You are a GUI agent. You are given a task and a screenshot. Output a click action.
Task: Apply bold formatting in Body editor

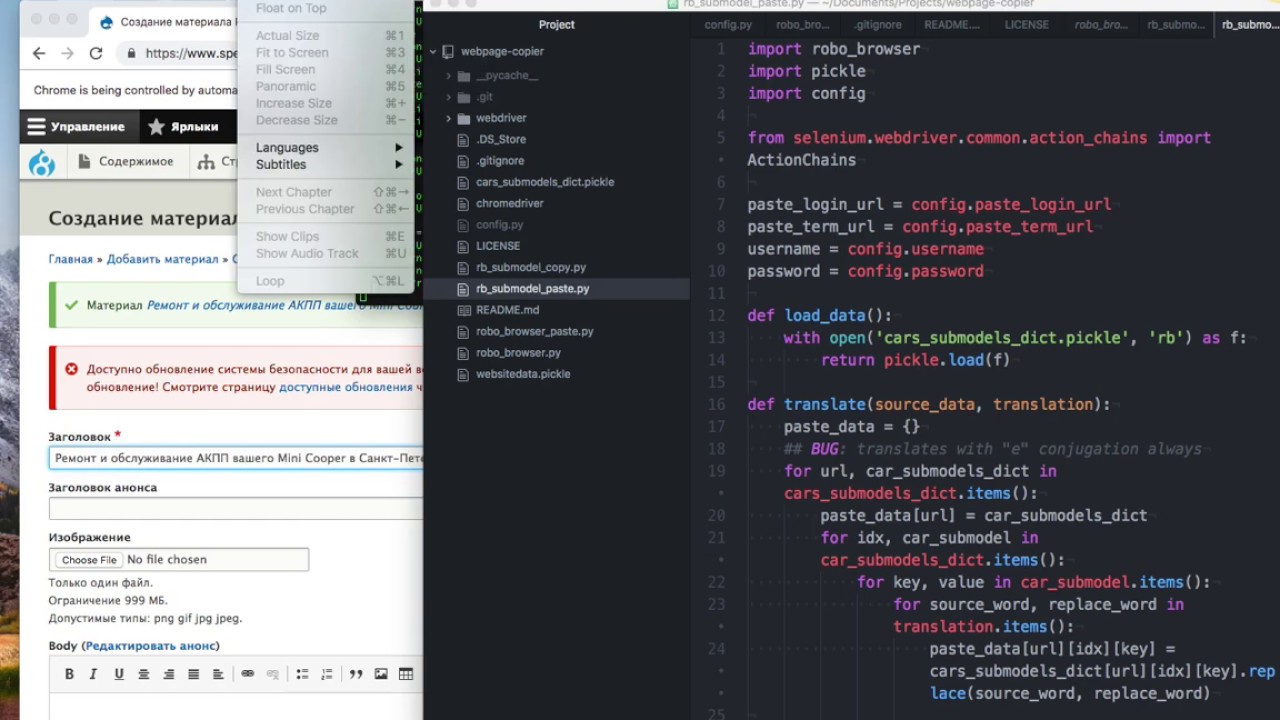[x=69, y=674]
